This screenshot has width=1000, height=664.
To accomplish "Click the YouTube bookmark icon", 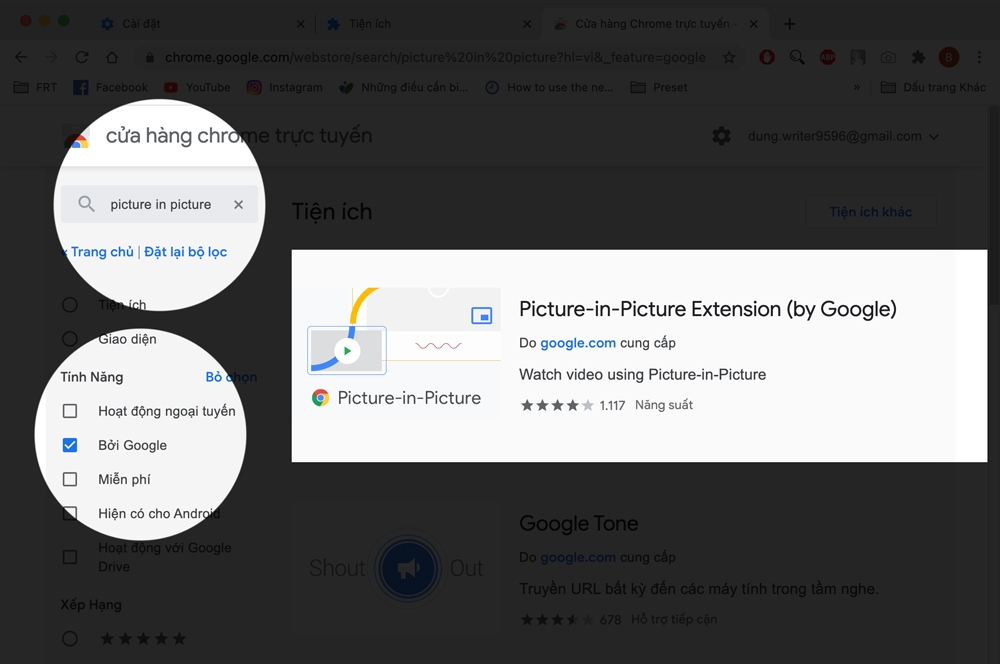I will (x=173, y=87).
